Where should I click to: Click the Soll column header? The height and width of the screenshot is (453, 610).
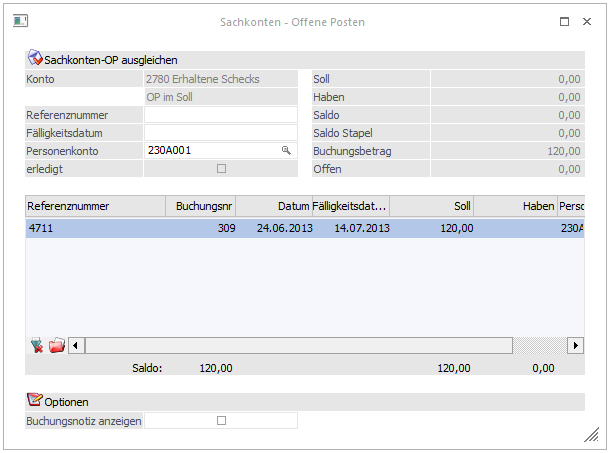pyautogui.click(x=432, y=206)
